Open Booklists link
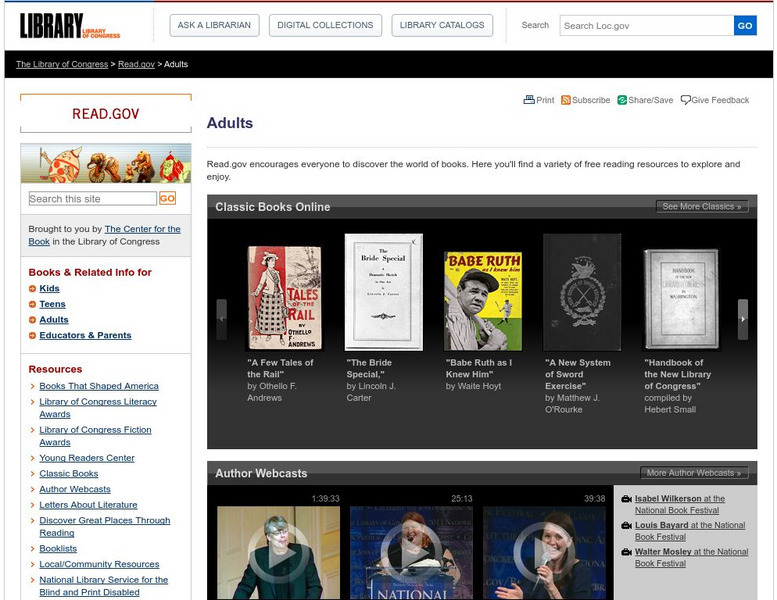Image resolution: width=777 pixels, height=600 pixels. click(x=58, y=548)
